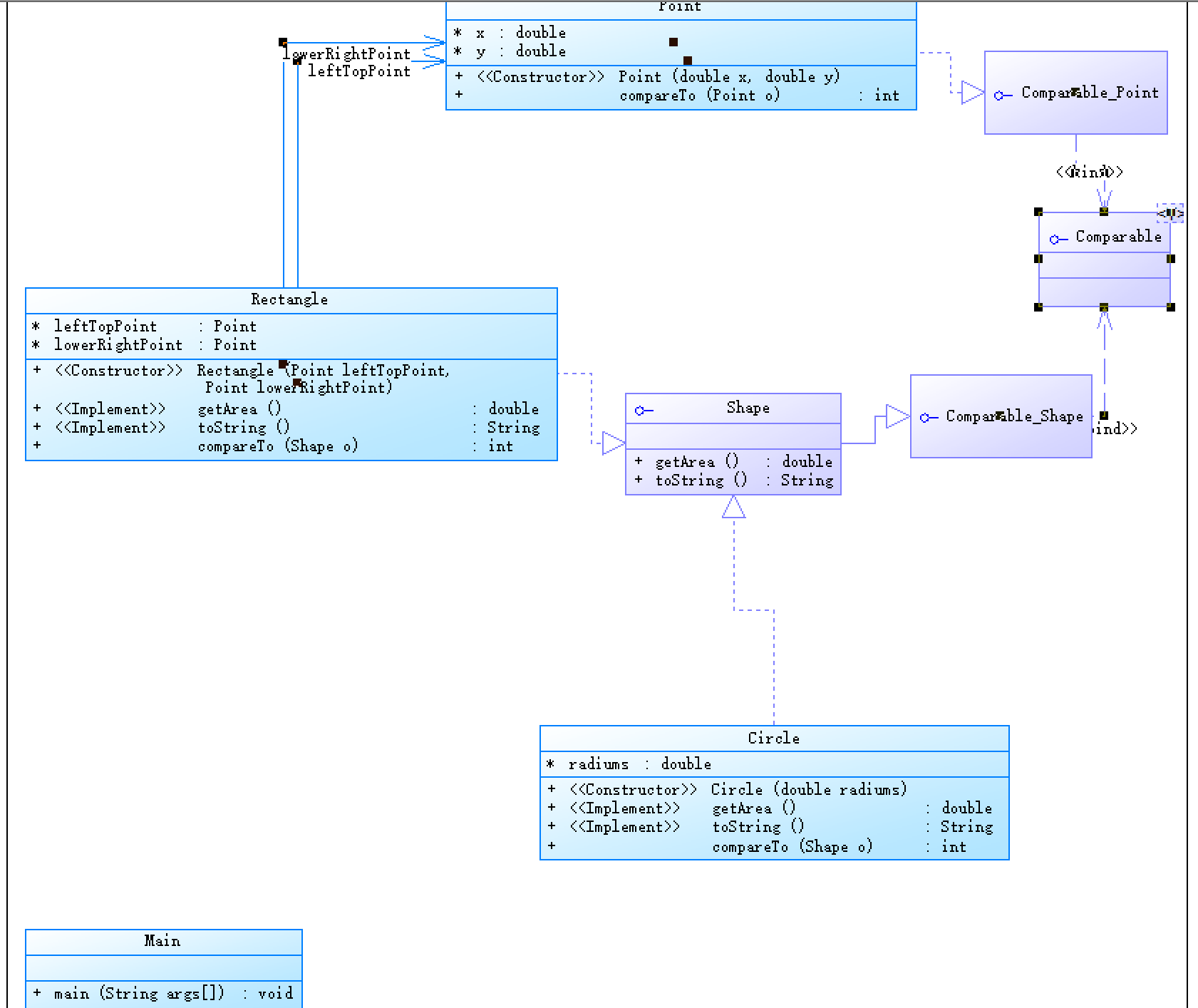The image size is (1198, 1008).
Task: Click the realization arrowhead below Shape from Circle
Action: 733,507
